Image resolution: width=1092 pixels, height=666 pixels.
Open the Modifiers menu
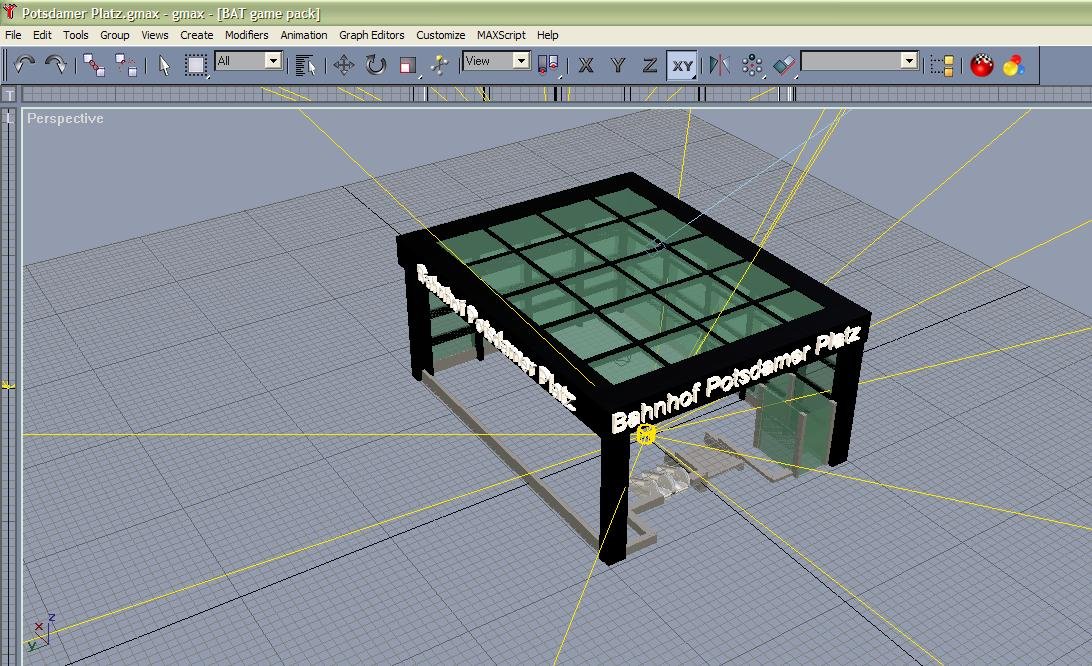247,35
